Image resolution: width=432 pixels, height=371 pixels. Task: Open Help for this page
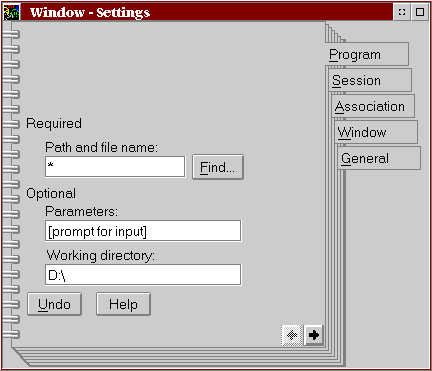point(123,304)
